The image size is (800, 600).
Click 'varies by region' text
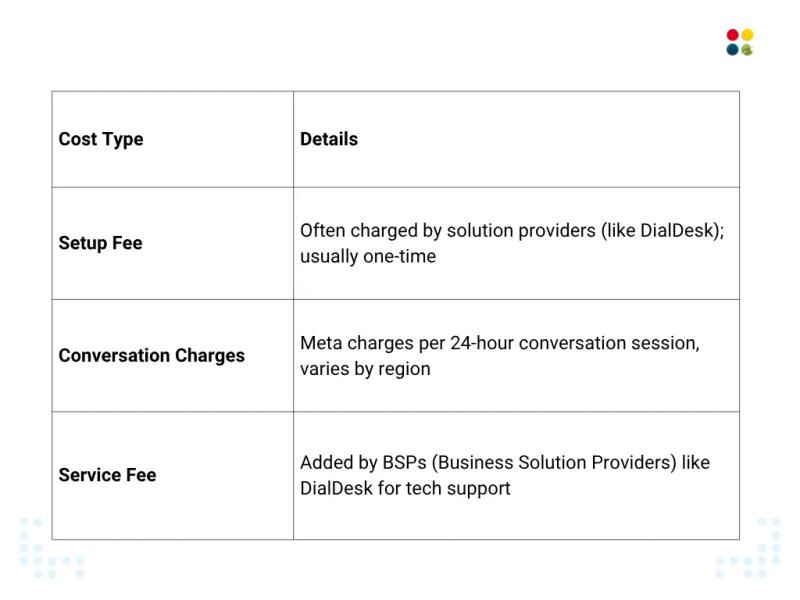(365, 369)
